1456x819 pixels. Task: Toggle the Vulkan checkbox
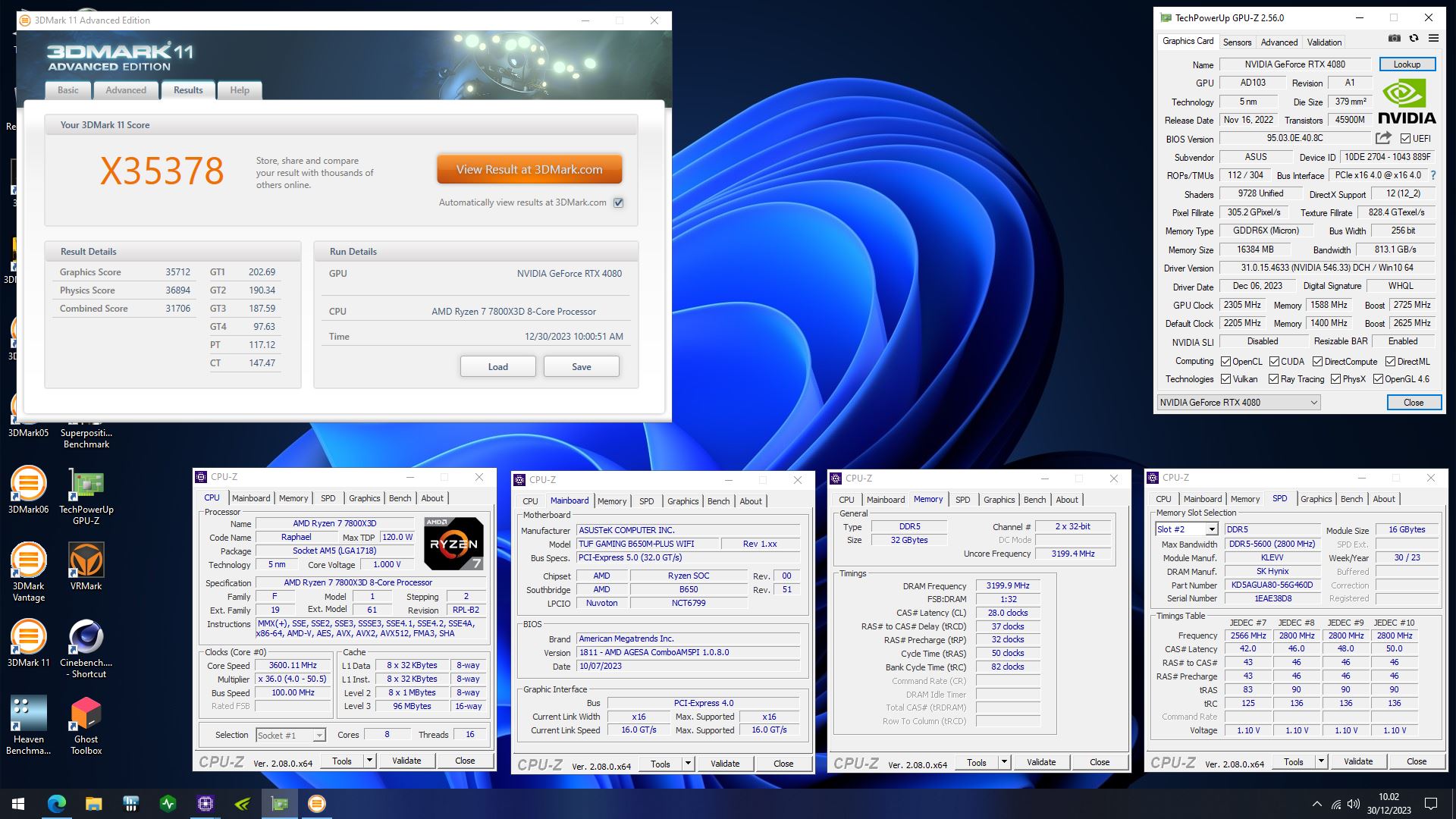point(1225,379)
